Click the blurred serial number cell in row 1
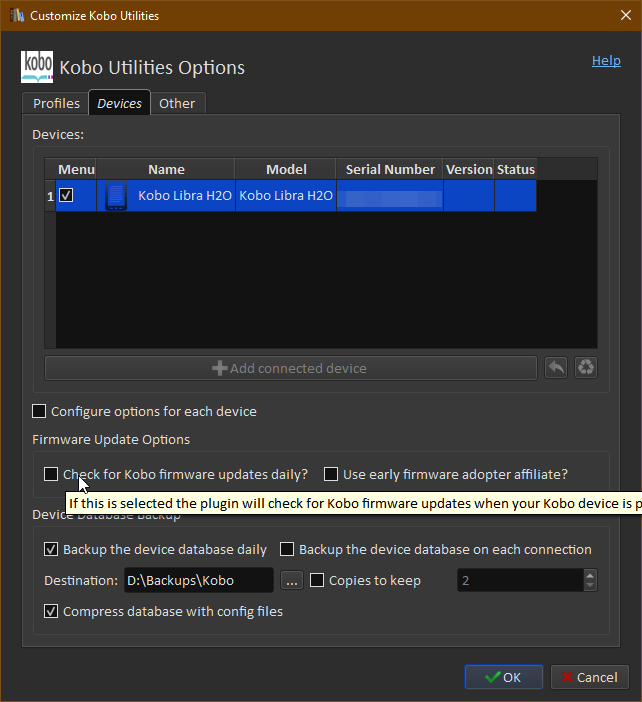Viewport: 642px width, 702px height. [x=390, y=196]
